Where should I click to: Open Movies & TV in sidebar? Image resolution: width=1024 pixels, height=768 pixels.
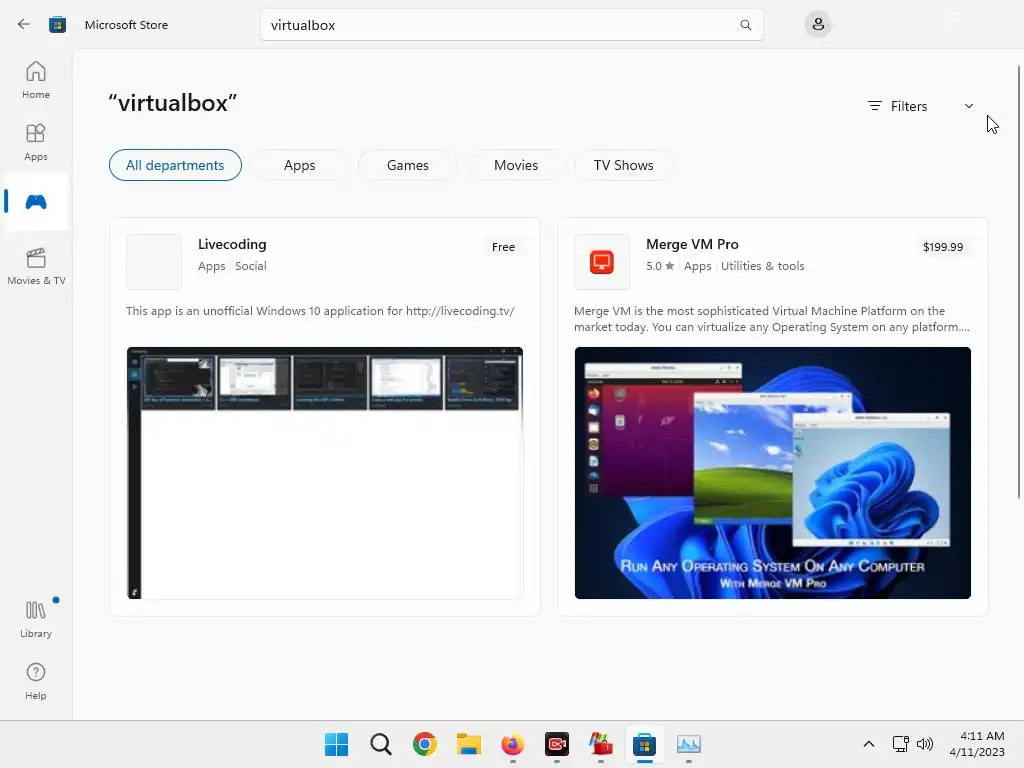[36, 266]
